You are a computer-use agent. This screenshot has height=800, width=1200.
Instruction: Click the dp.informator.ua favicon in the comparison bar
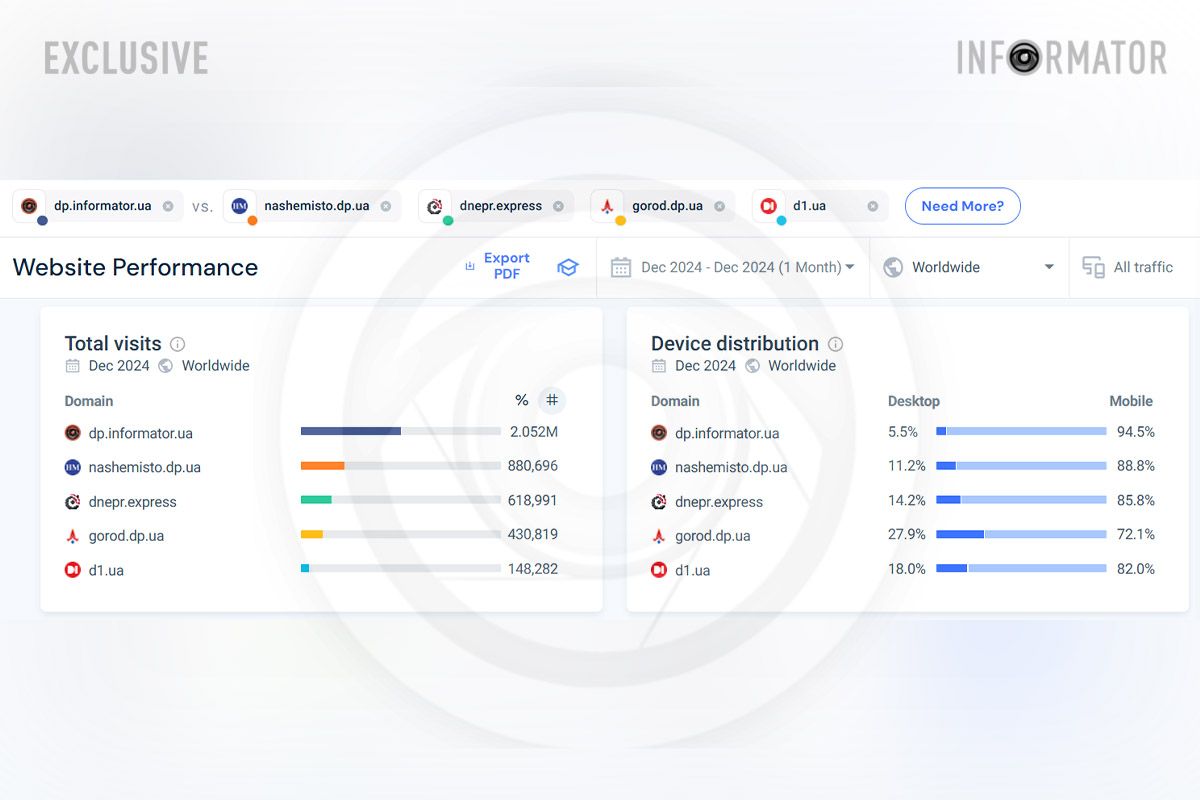pos(29,205)
